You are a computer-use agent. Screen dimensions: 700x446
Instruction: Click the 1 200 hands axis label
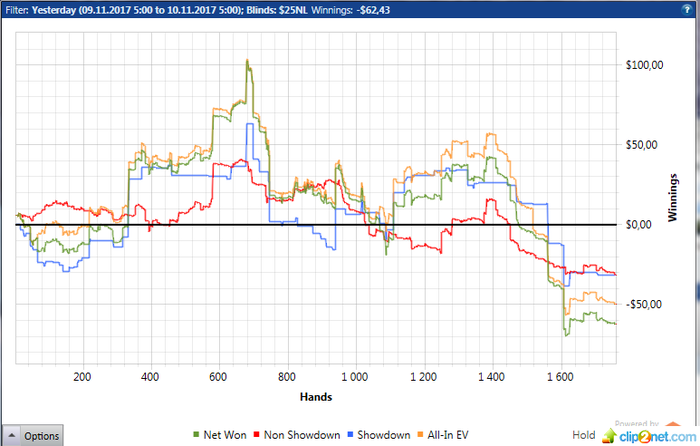(x=423, y=377)
